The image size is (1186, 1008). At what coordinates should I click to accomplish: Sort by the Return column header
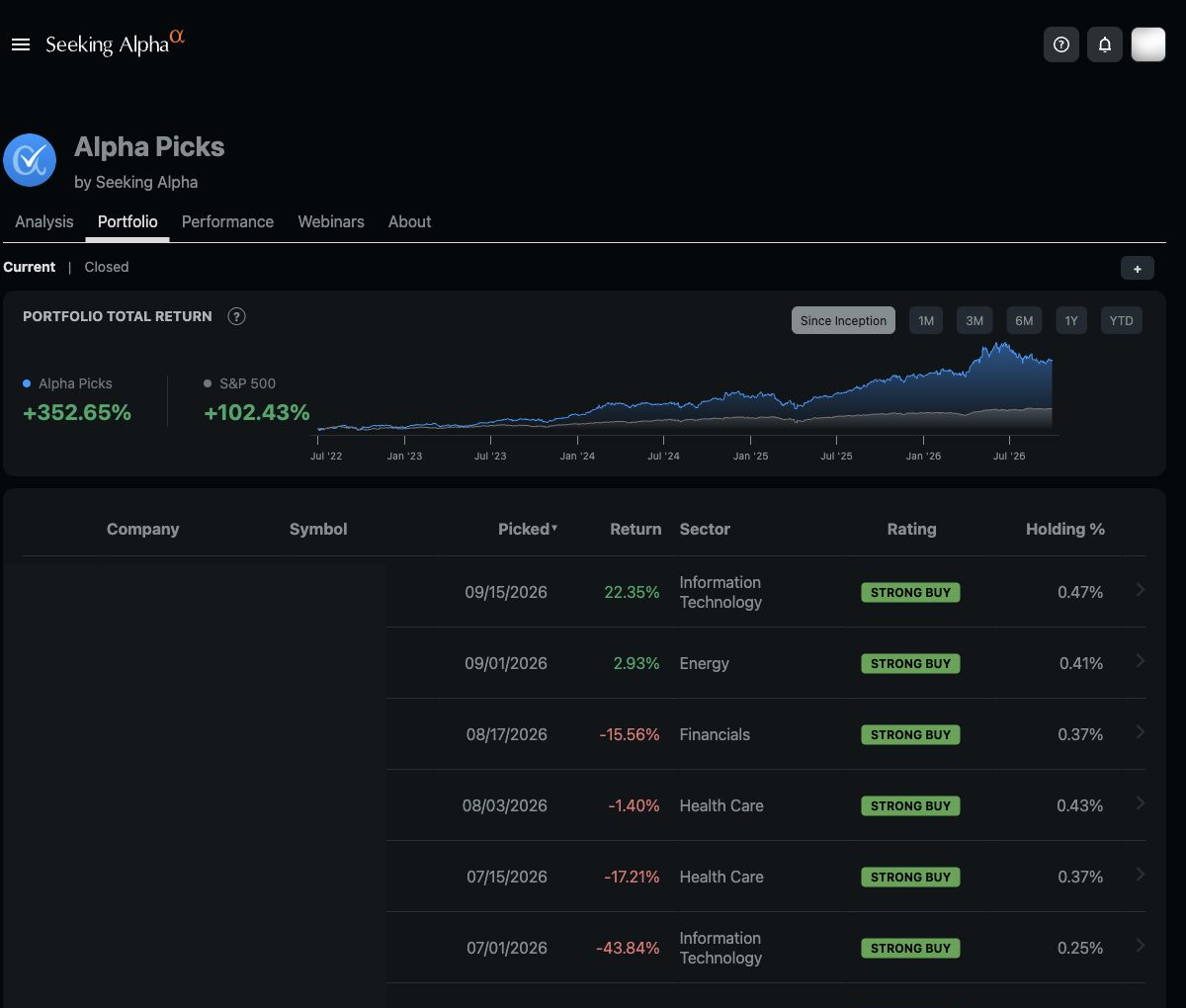pyautogui.click(x=635, y=529)
